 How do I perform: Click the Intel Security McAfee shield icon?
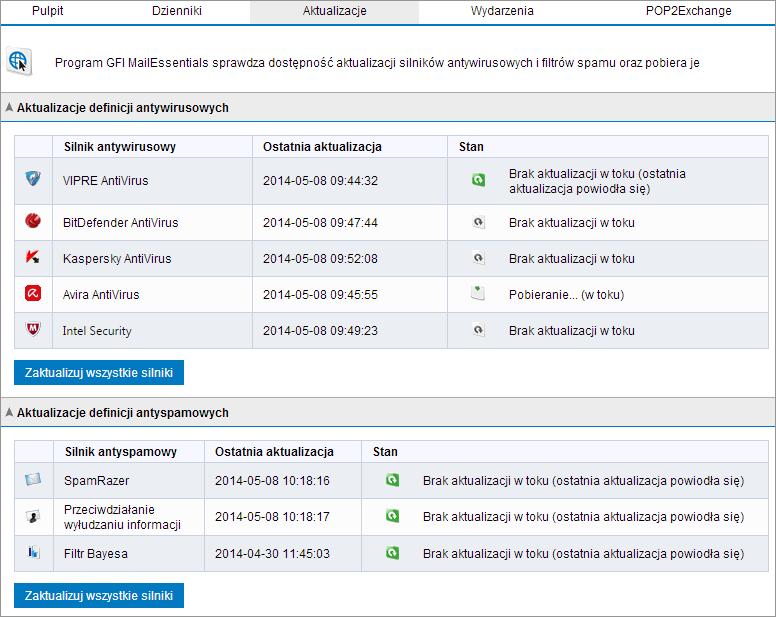(x=33, y=329)
